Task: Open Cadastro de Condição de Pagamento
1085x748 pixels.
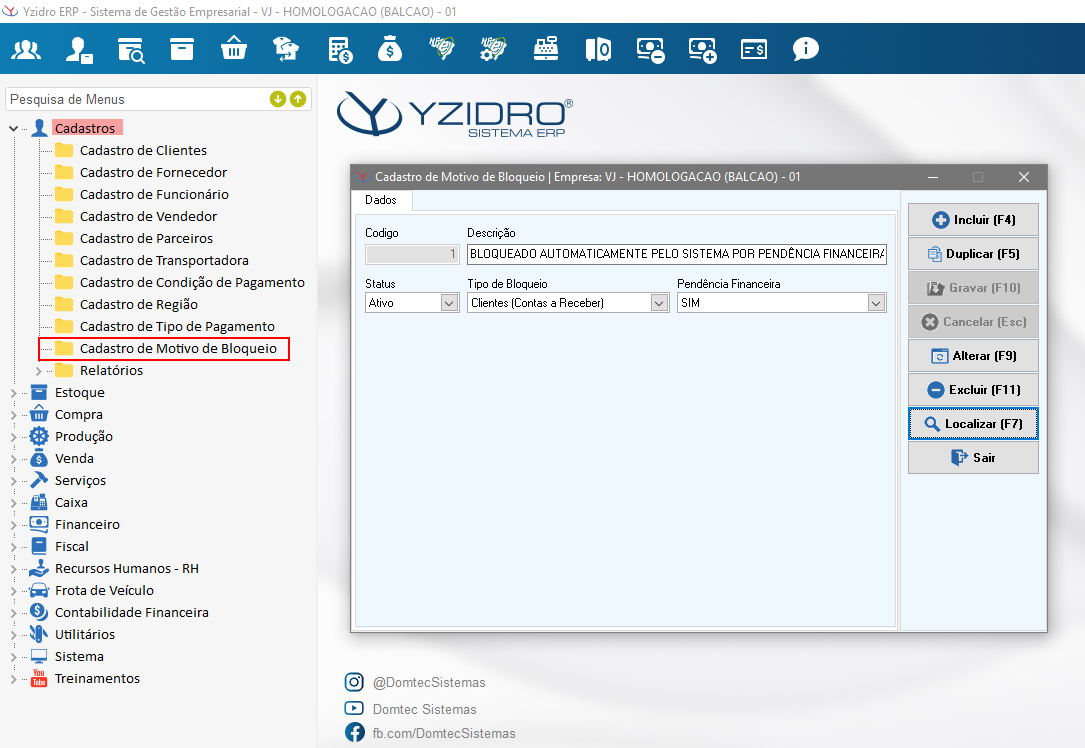Action: (192, 282)
